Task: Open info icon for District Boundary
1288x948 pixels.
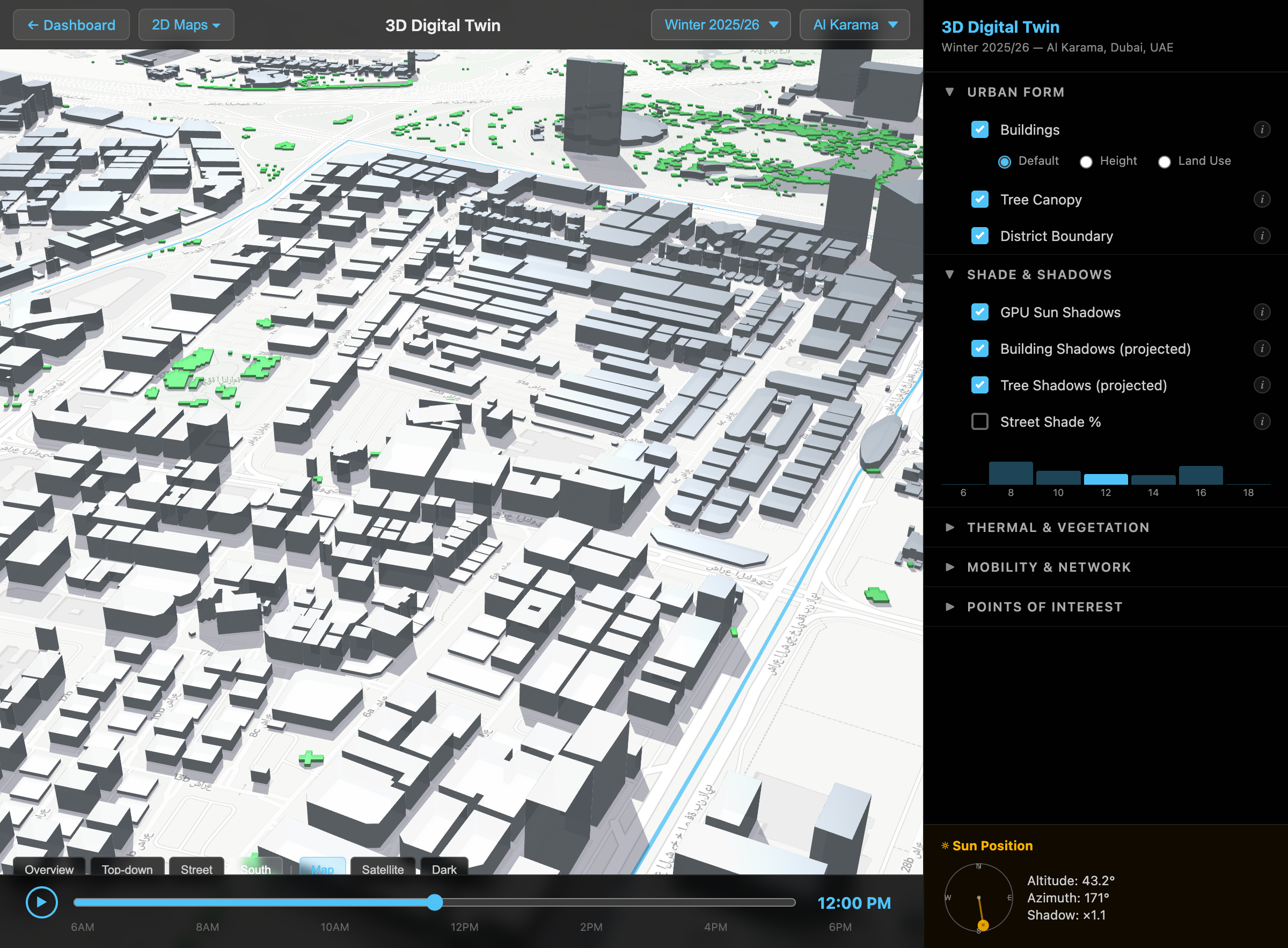Action: [1262, 236]
